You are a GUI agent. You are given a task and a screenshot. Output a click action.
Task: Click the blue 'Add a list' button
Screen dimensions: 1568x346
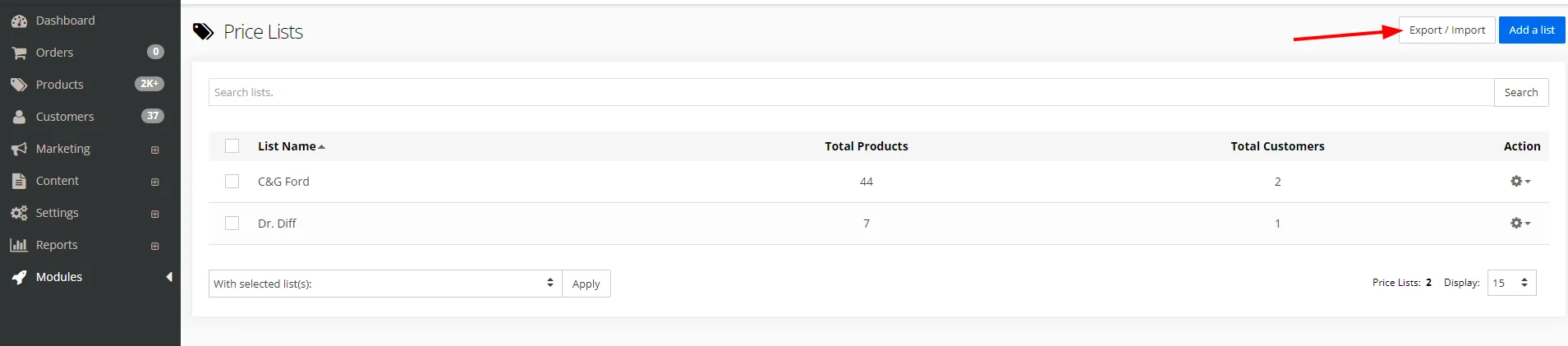1531,30
